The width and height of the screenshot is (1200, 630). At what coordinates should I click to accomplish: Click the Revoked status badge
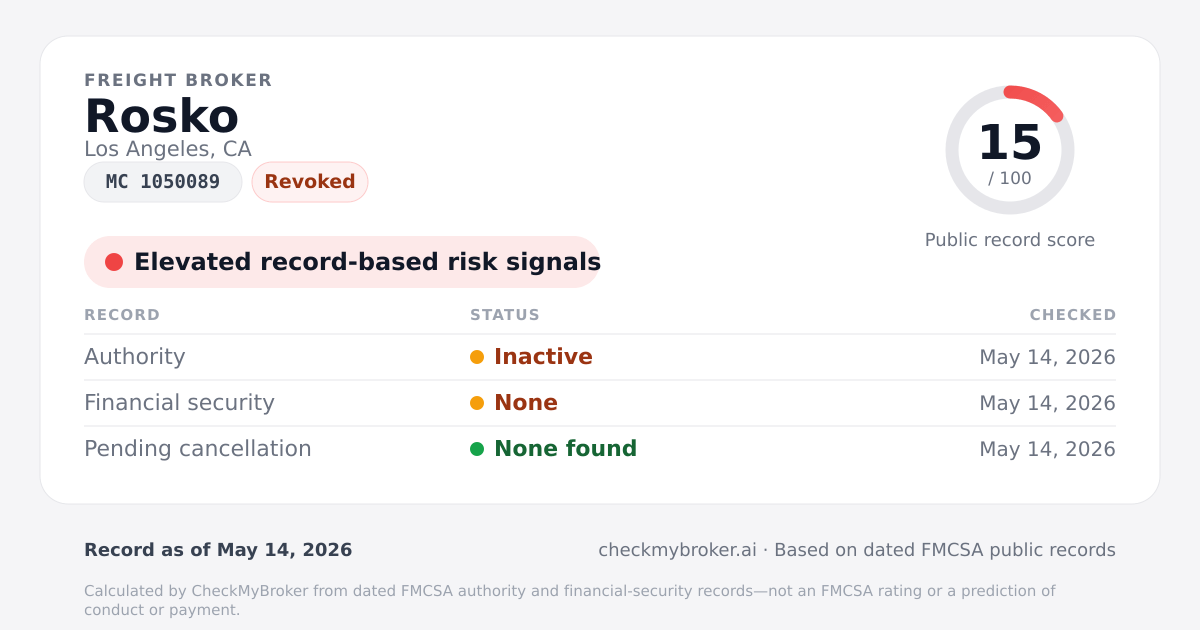point(310,182)
